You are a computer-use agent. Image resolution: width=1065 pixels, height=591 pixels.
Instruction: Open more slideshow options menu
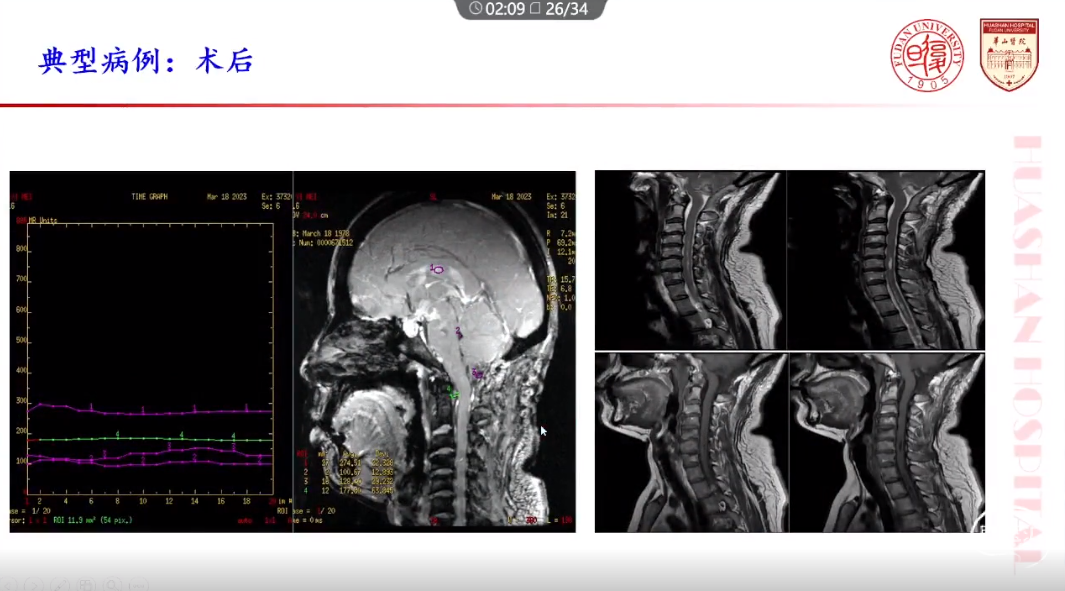click(x=139, y=584)
